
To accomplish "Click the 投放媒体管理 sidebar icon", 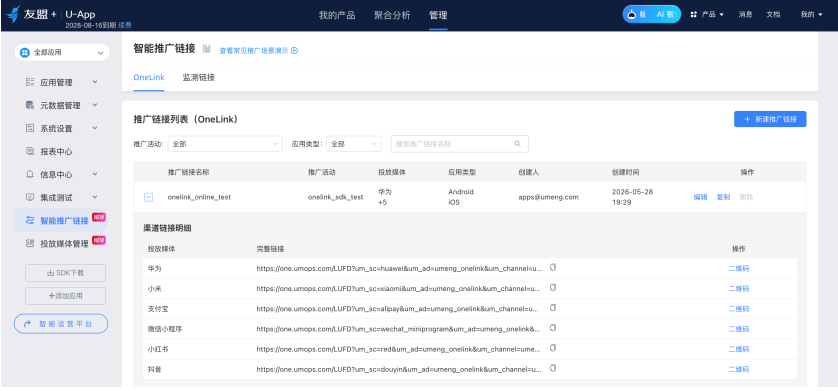I will pos(30,243).
